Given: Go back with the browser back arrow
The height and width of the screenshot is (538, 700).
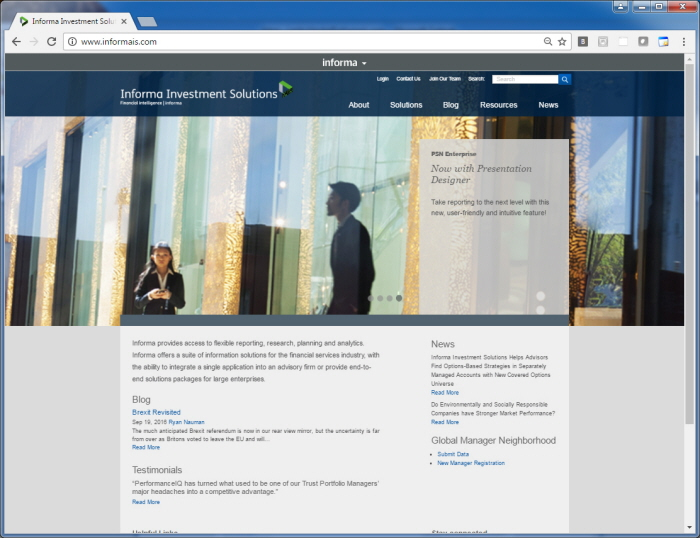Looking at the screenshot, I should tap(17, 42).
